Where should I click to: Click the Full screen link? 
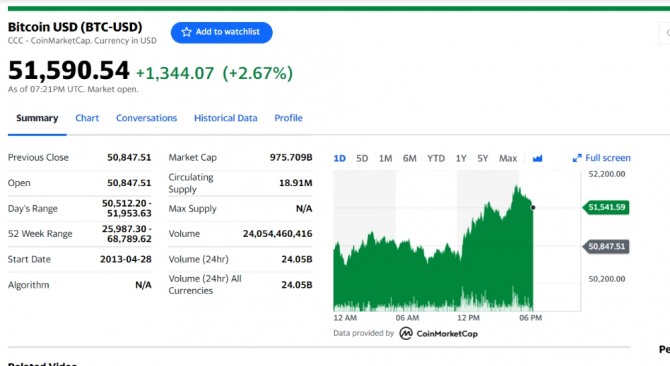pos(602,158)
